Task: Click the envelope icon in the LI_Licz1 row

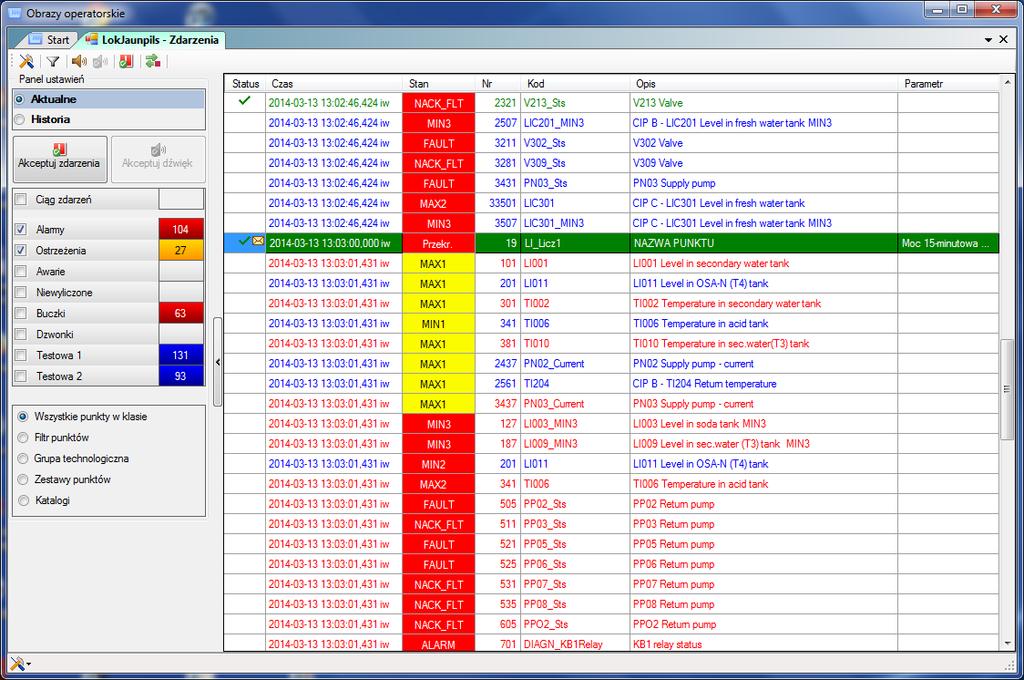Action: pos(258,241)
